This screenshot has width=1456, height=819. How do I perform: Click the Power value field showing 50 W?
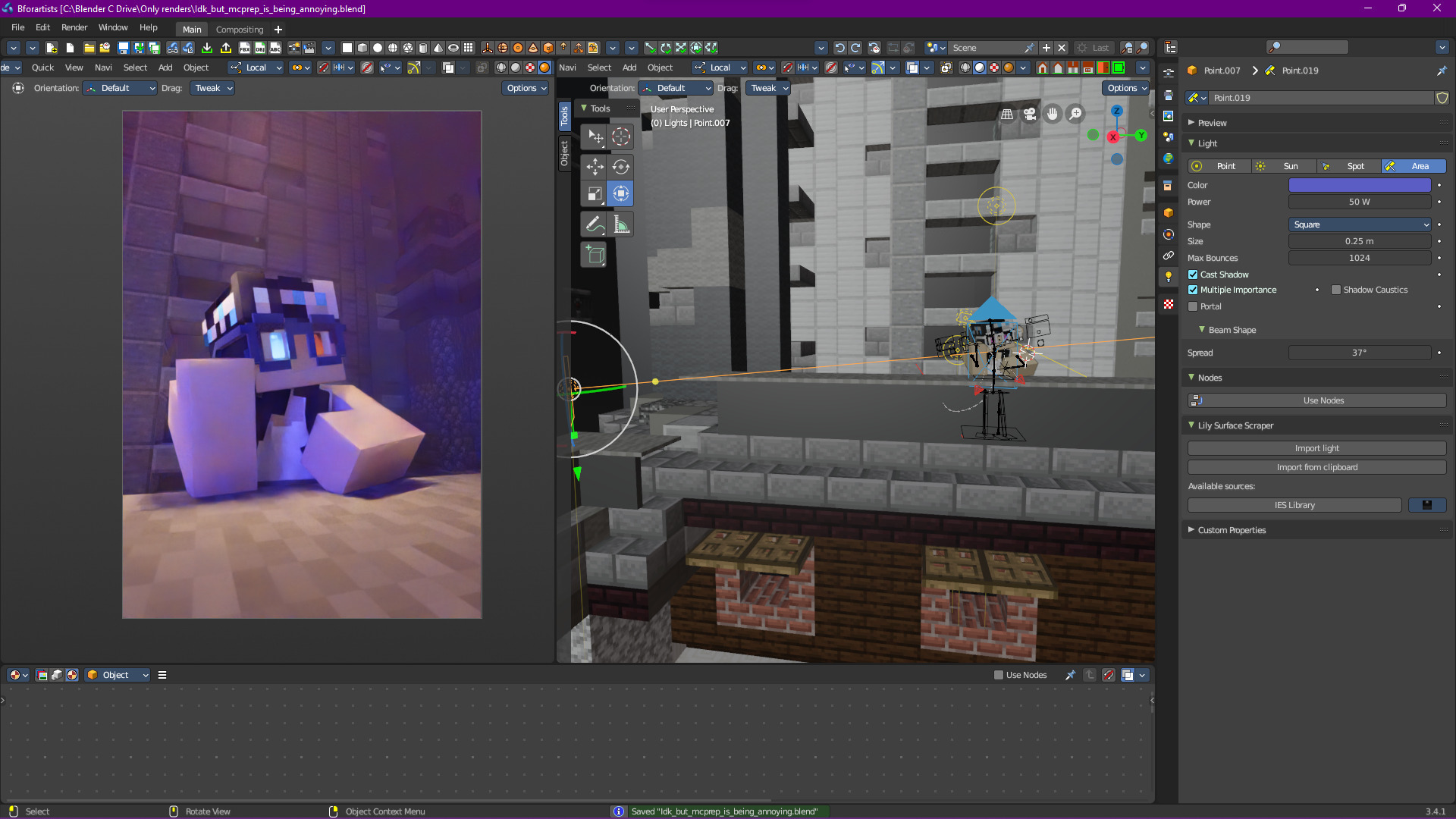pos(1359,202)
